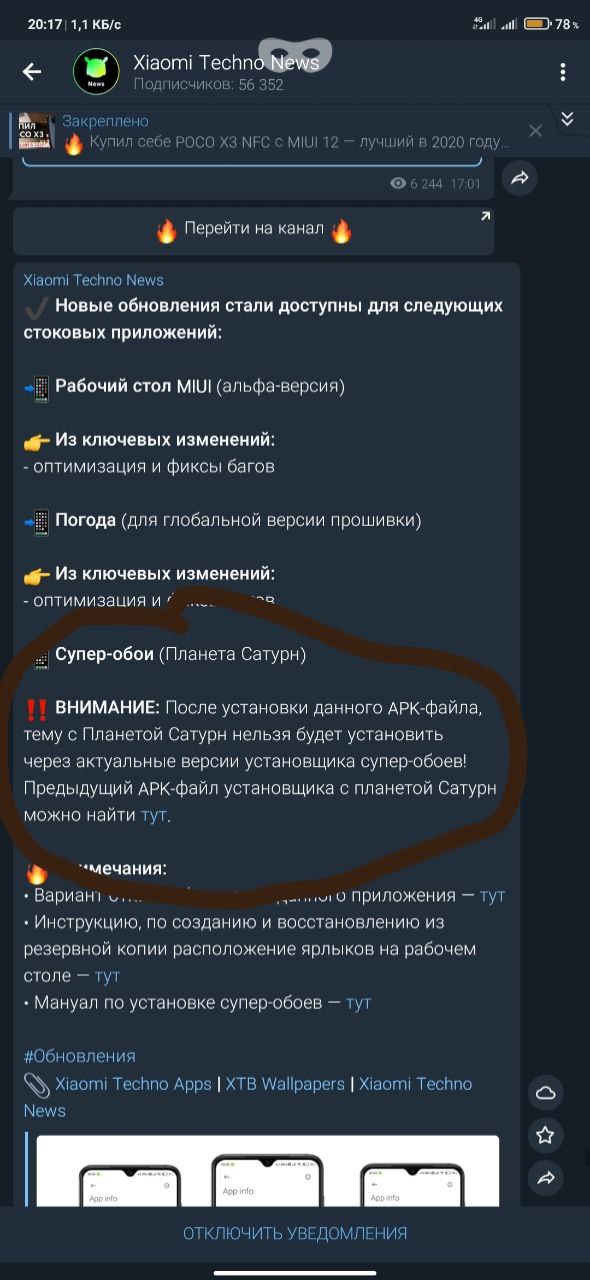Forward the post viewed 6 244 times
Viewport: 590px width, 1280px height.
coord(520,178)
